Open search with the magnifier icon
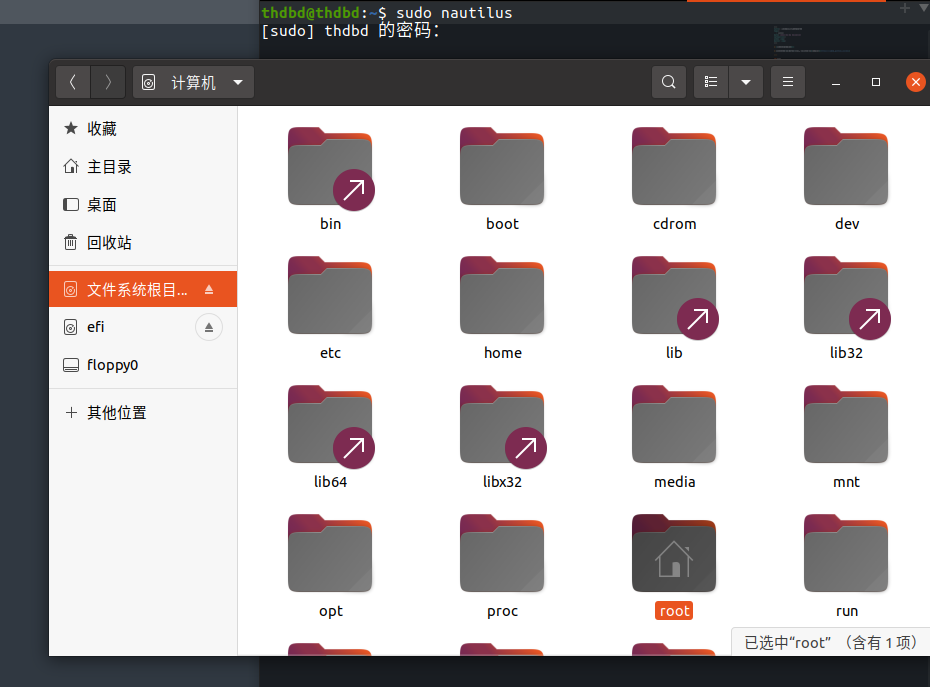This screenshot has width=930, height=687. pos(668,82)
